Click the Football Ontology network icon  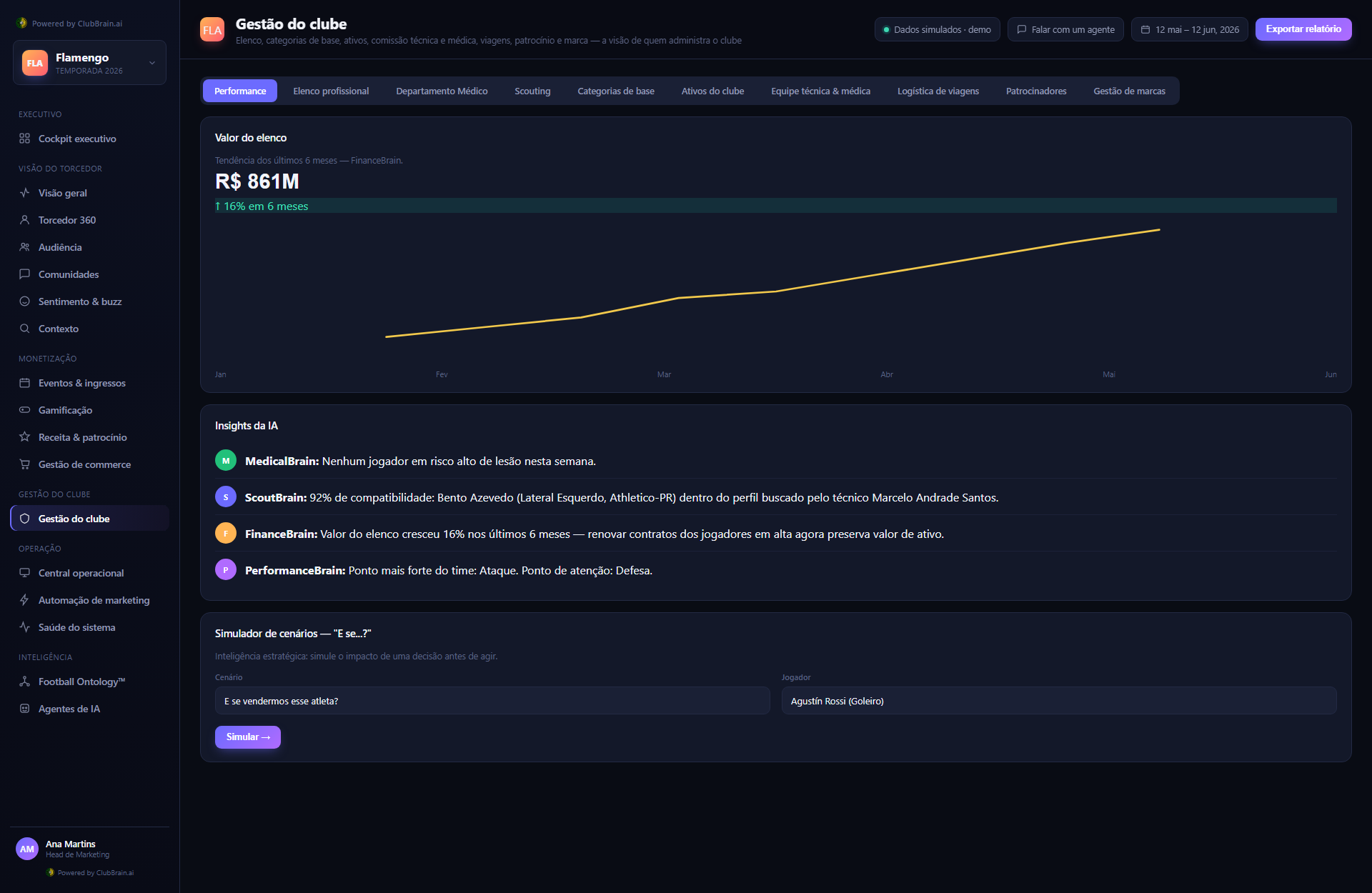tap(24, 682)
